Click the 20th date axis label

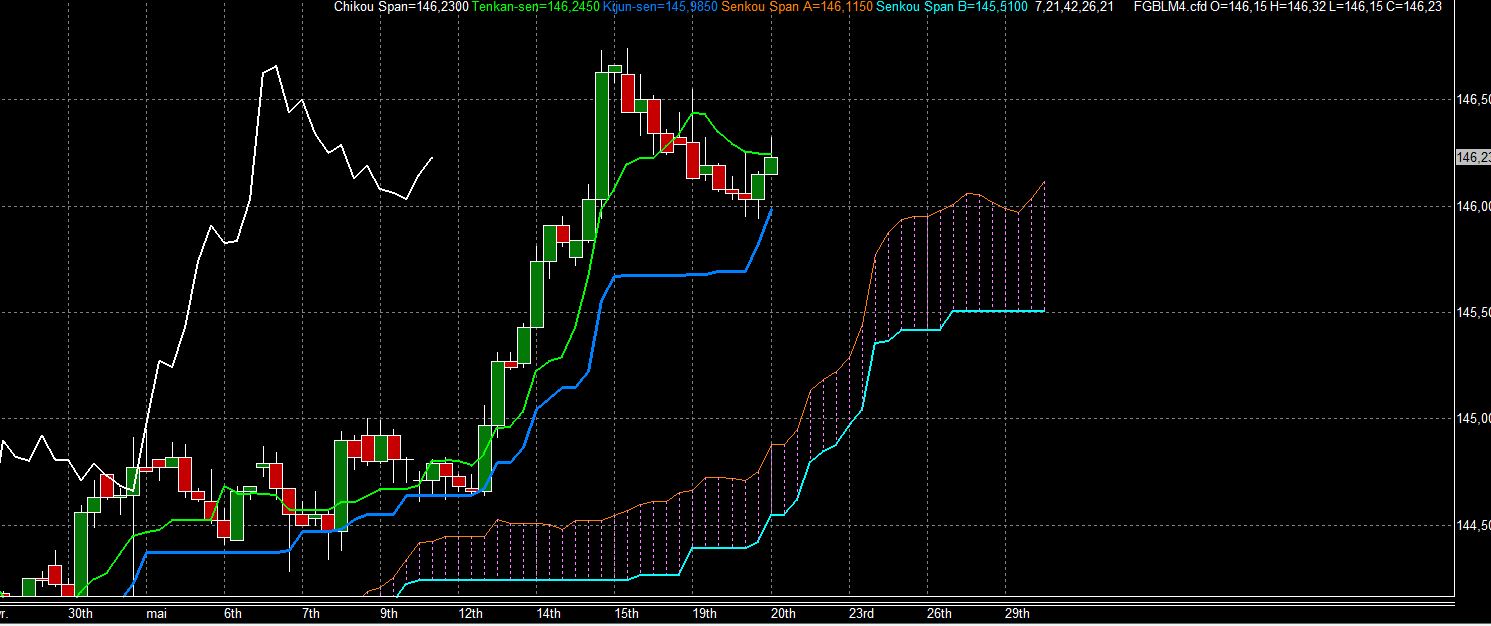coord(783,613)
